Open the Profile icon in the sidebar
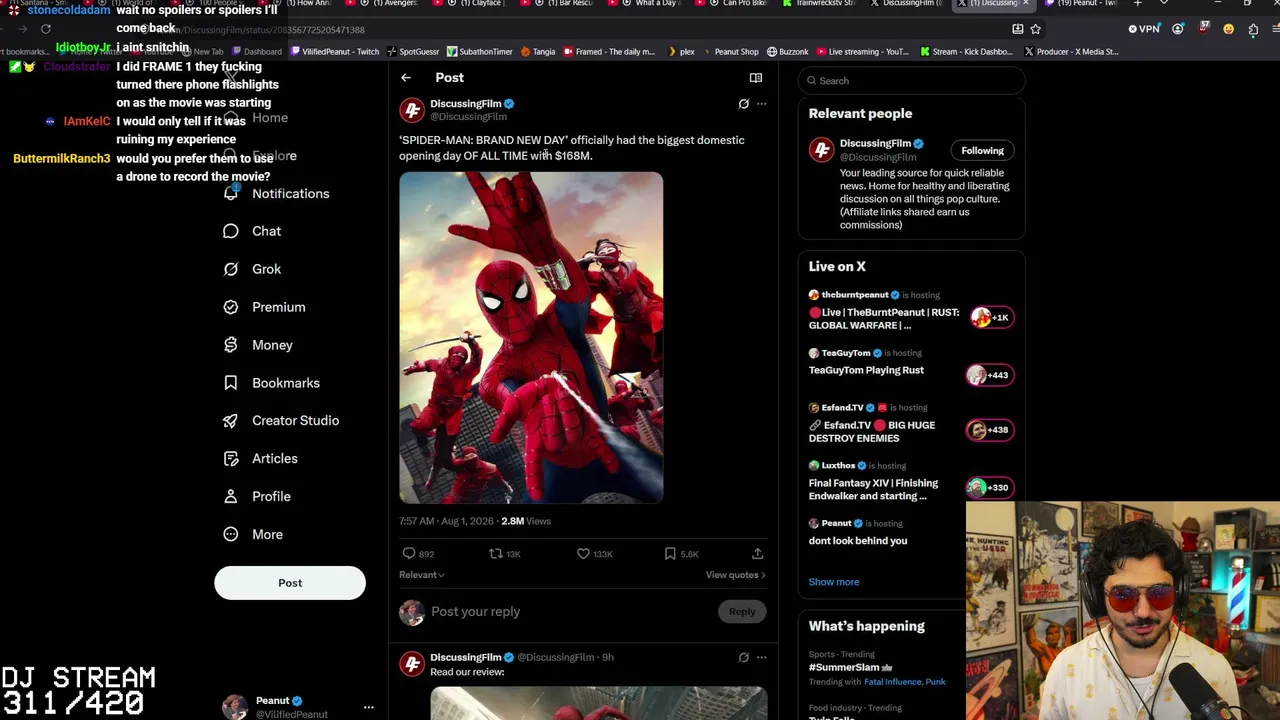 point(231,497)
